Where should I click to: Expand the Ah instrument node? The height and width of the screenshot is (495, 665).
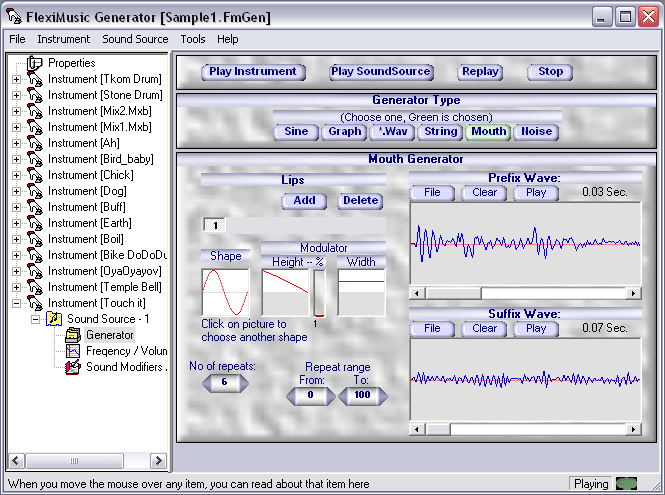[16, 143]
